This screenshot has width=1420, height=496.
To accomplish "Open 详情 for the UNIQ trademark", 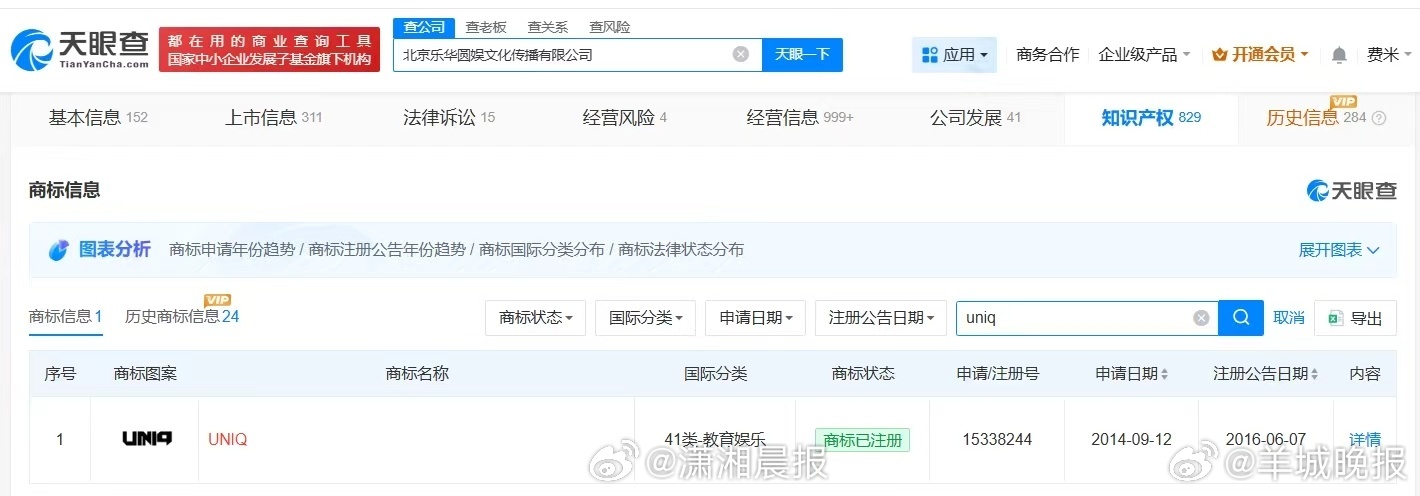I will [x=1365, y=439].
